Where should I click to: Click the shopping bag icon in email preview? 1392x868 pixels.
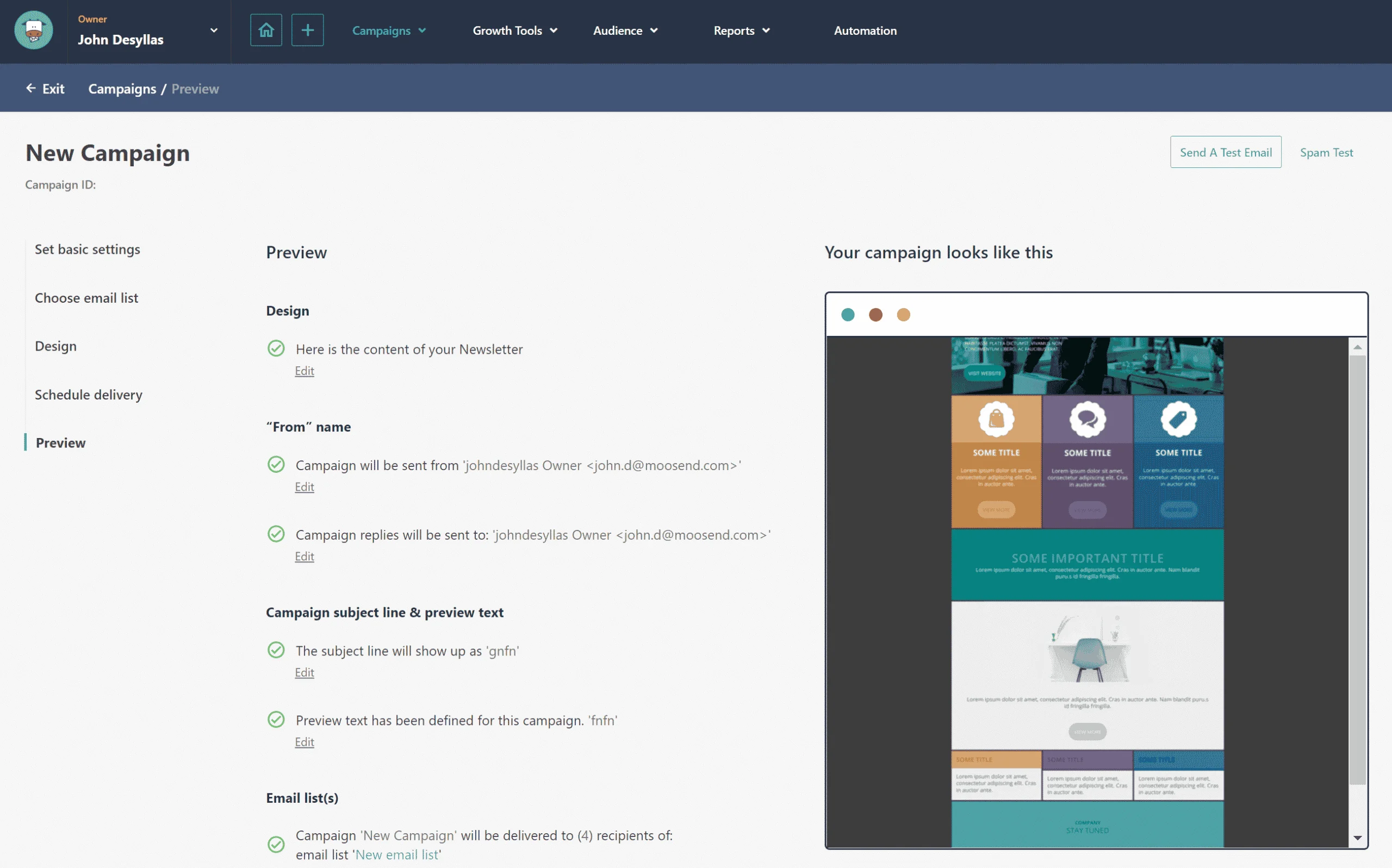[x=996, y=419]
